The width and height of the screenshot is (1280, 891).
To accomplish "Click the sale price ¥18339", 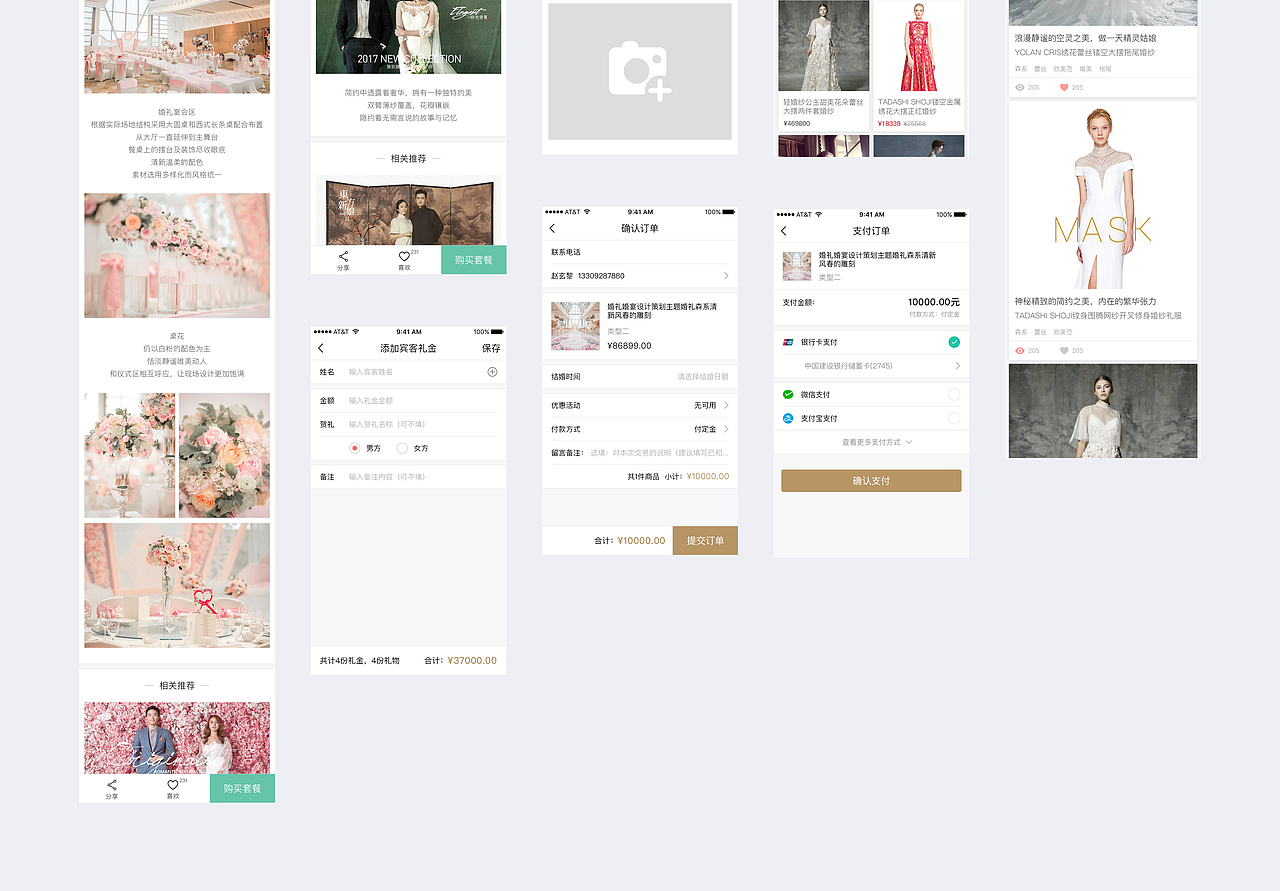I will (x=889, y=123).
